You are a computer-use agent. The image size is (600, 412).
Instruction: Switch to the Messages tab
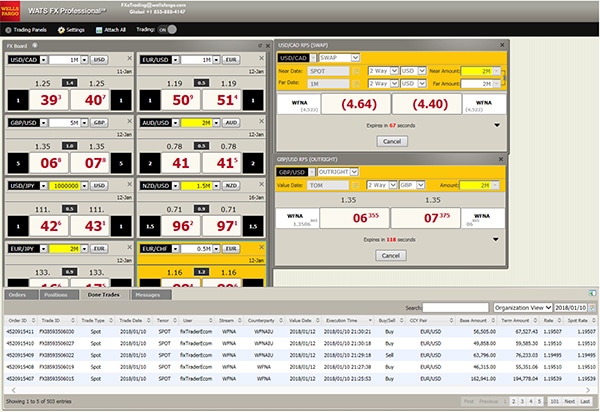(151, 295)
